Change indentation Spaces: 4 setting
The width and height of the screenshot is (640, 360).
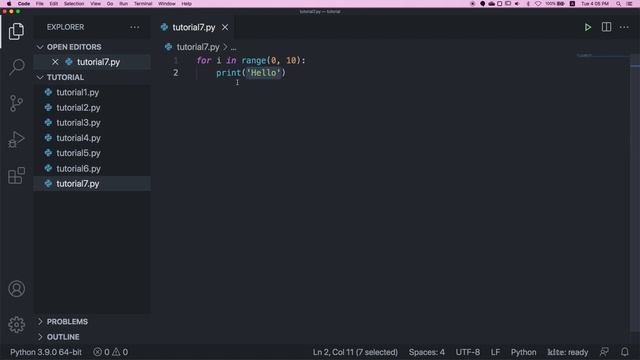click(x=427, y=352)
